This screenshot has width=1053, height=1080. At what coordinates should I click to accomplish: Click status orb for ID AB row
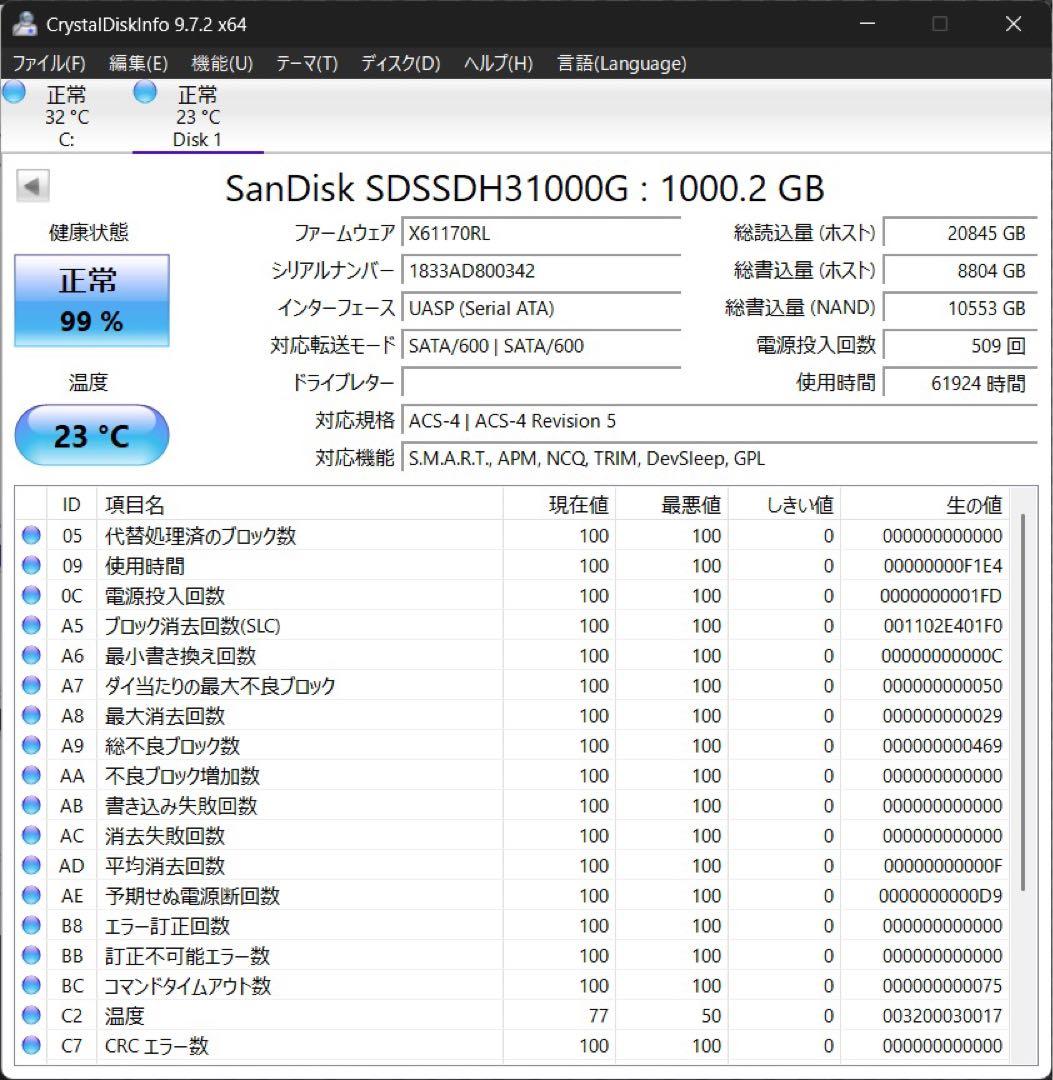click(31, 805)
